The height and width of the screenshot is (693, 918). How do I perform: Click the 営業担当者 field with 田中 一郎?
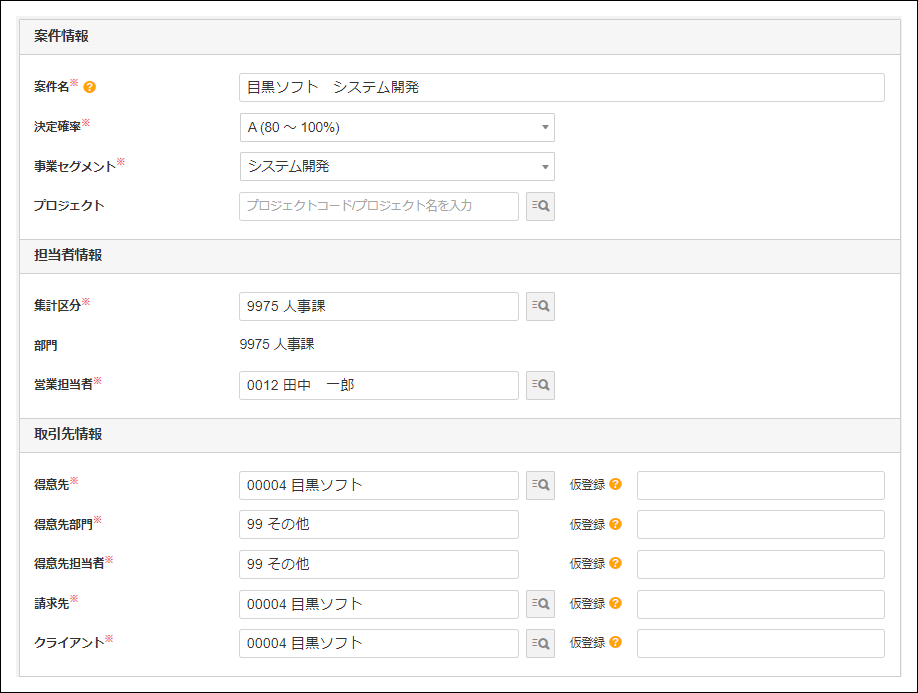(379, 385)
